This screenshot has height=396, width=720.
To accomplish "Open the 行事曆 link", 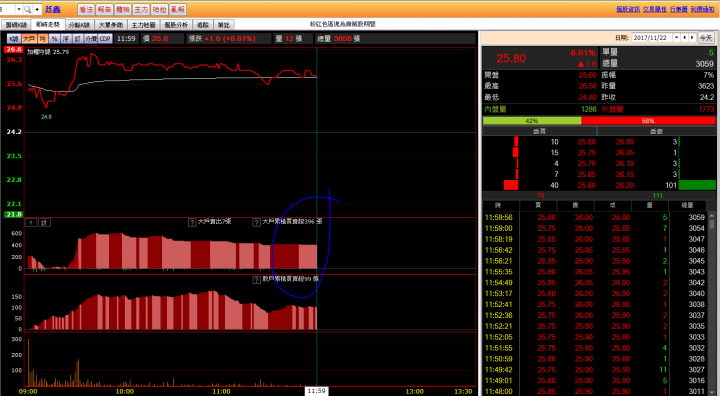I will coord(678,9).
